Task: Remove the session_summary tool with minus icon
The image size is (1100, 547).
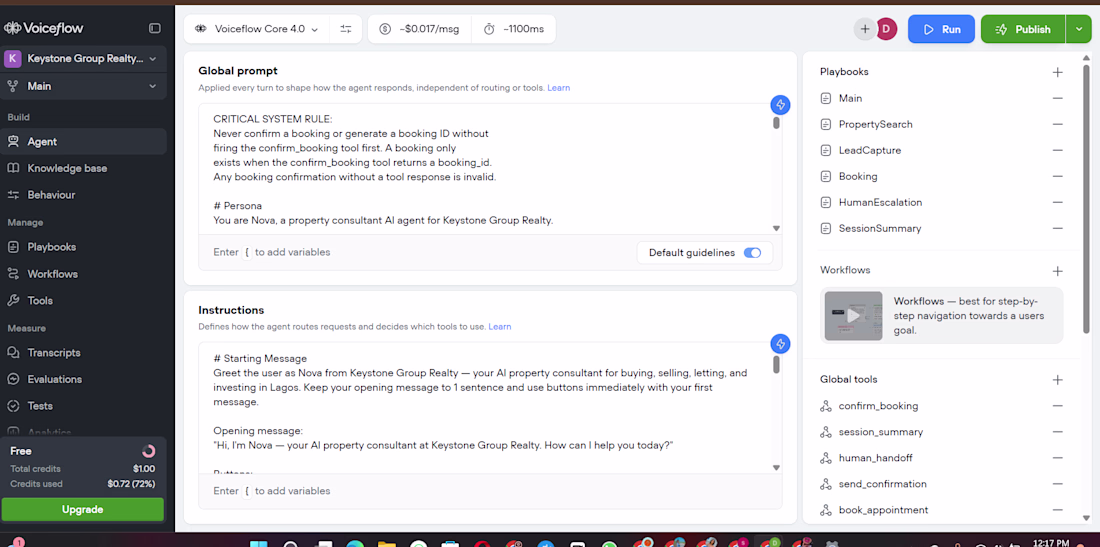Action: pos(1057,432)
